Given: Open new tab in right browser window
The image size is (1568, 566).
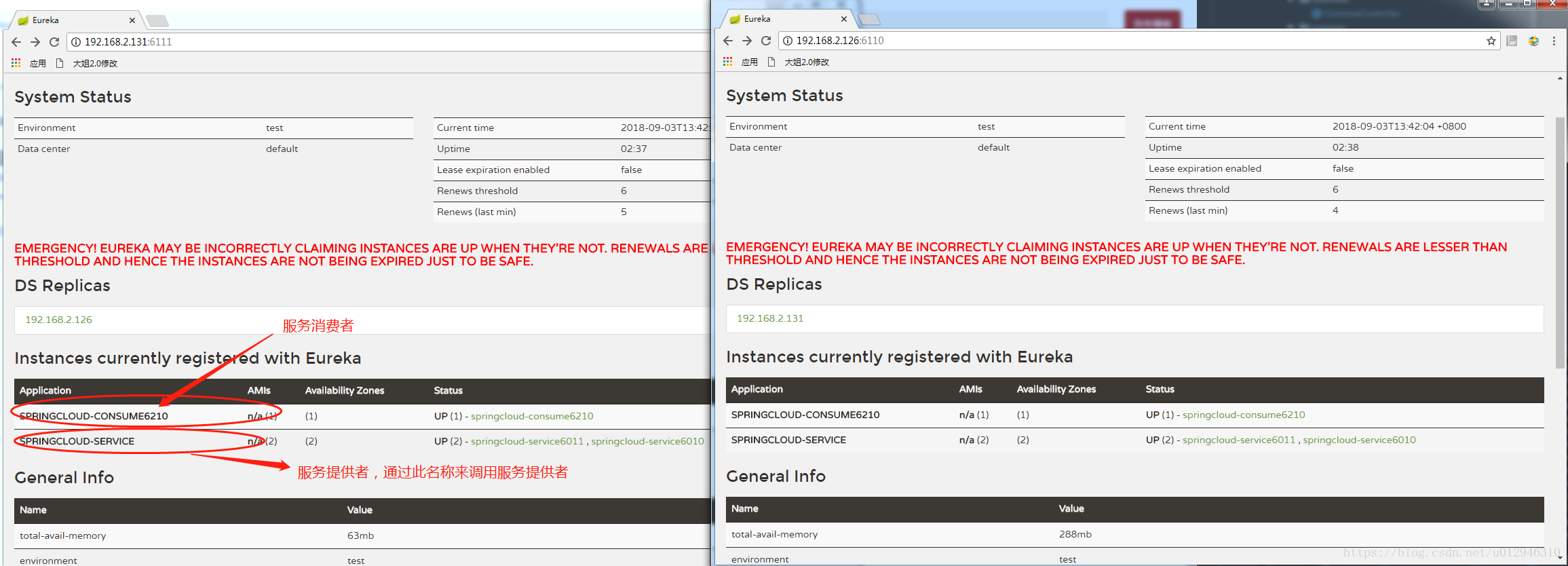Looking at the screenshot, I should (x=869, y=19).
